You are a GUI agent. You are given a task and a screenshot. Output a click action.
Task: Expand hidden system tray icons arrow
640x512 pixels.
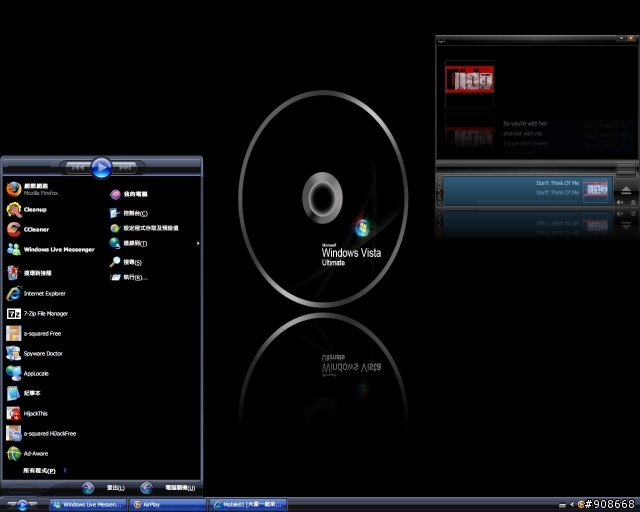click(572, 505)
